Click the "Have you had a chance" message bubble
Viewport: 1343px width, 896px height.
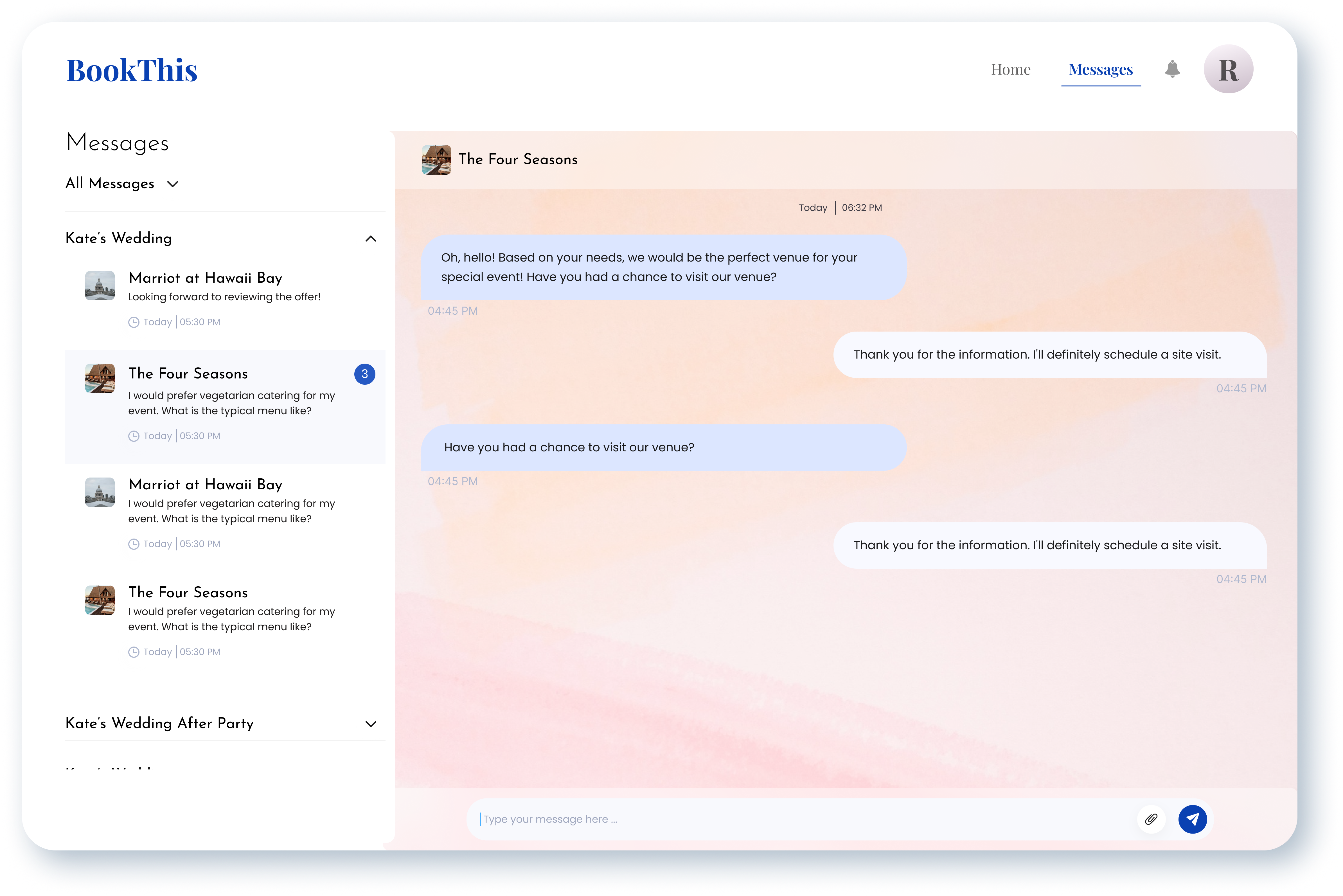pos(663,447)
